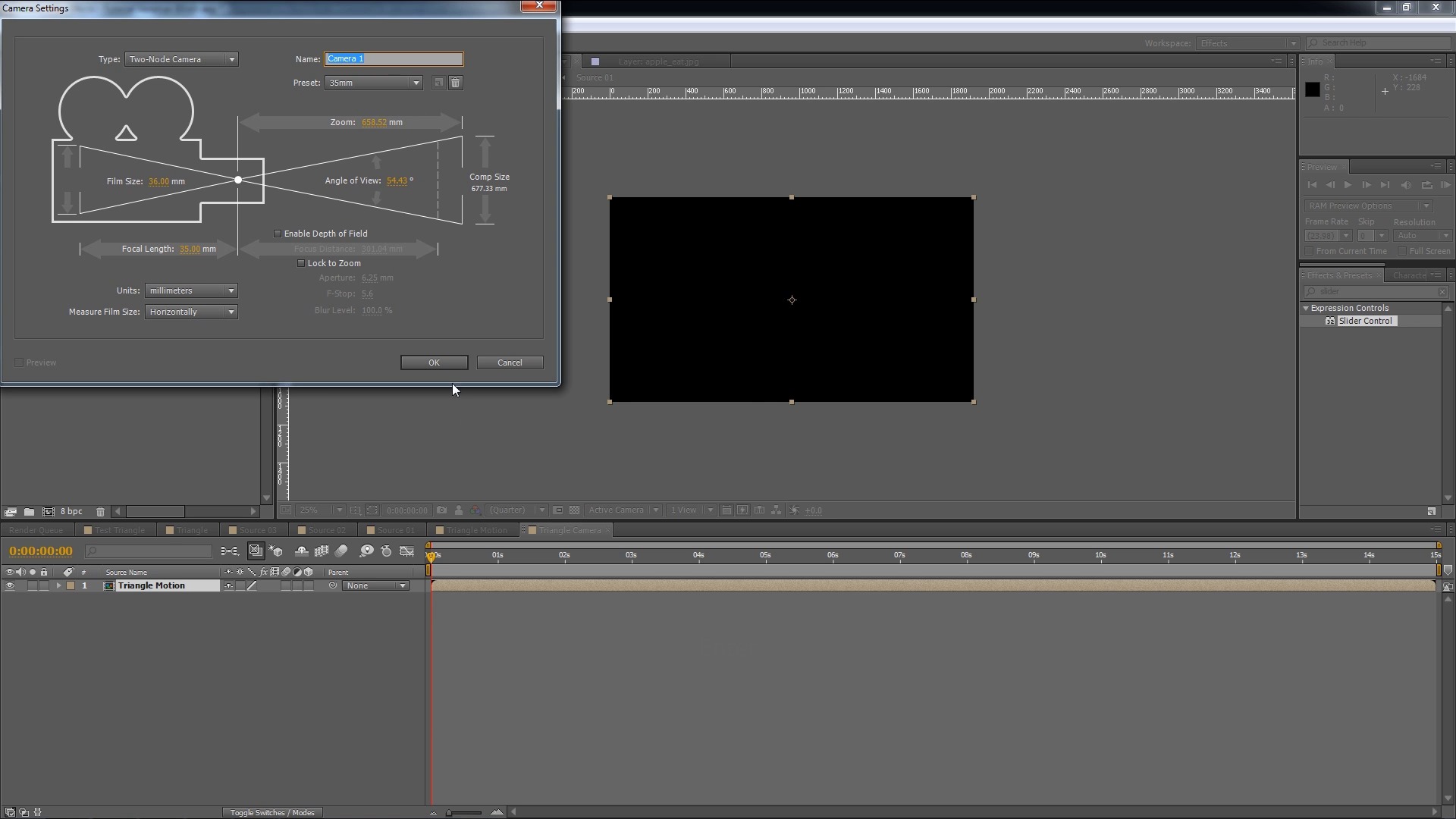
Task: Cancel the Camera Settings dialog
Action: click(510, 362)
